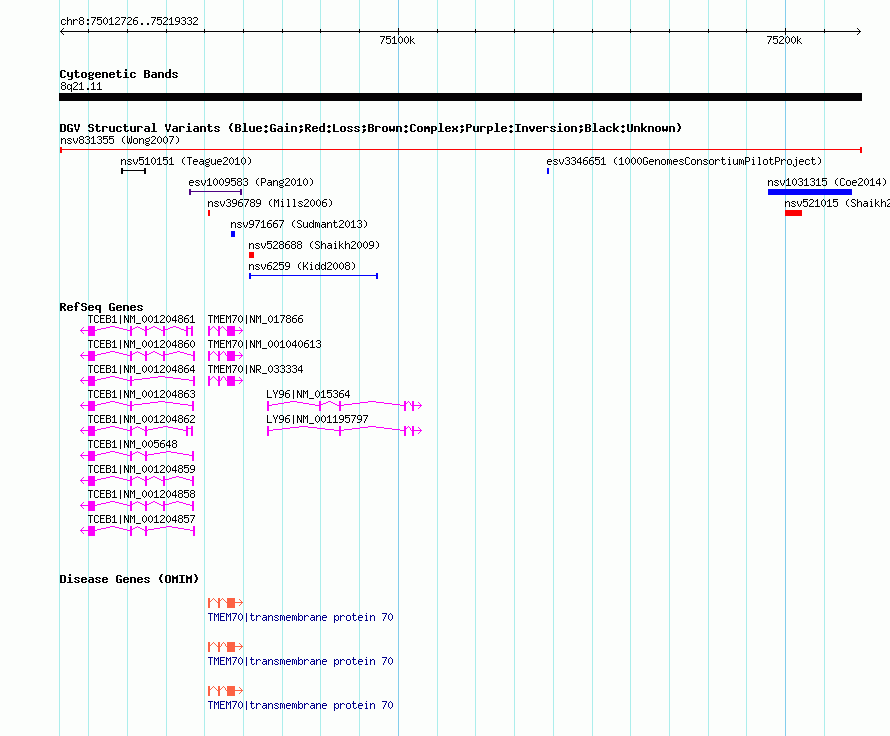Image resolution: width=890 pixels, height=736 pixels.
Task: Select the 8q21.11 cytogenetic band bar
Action: (x=460, y=97)
